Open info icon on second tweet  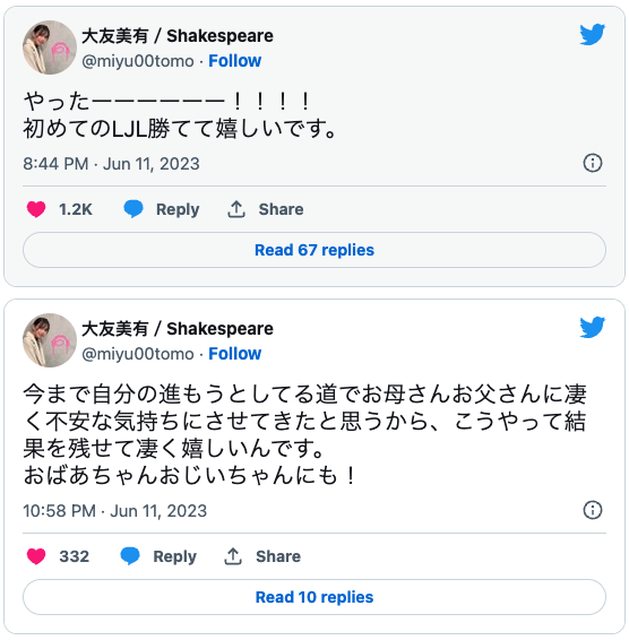[x=592, y=510]
